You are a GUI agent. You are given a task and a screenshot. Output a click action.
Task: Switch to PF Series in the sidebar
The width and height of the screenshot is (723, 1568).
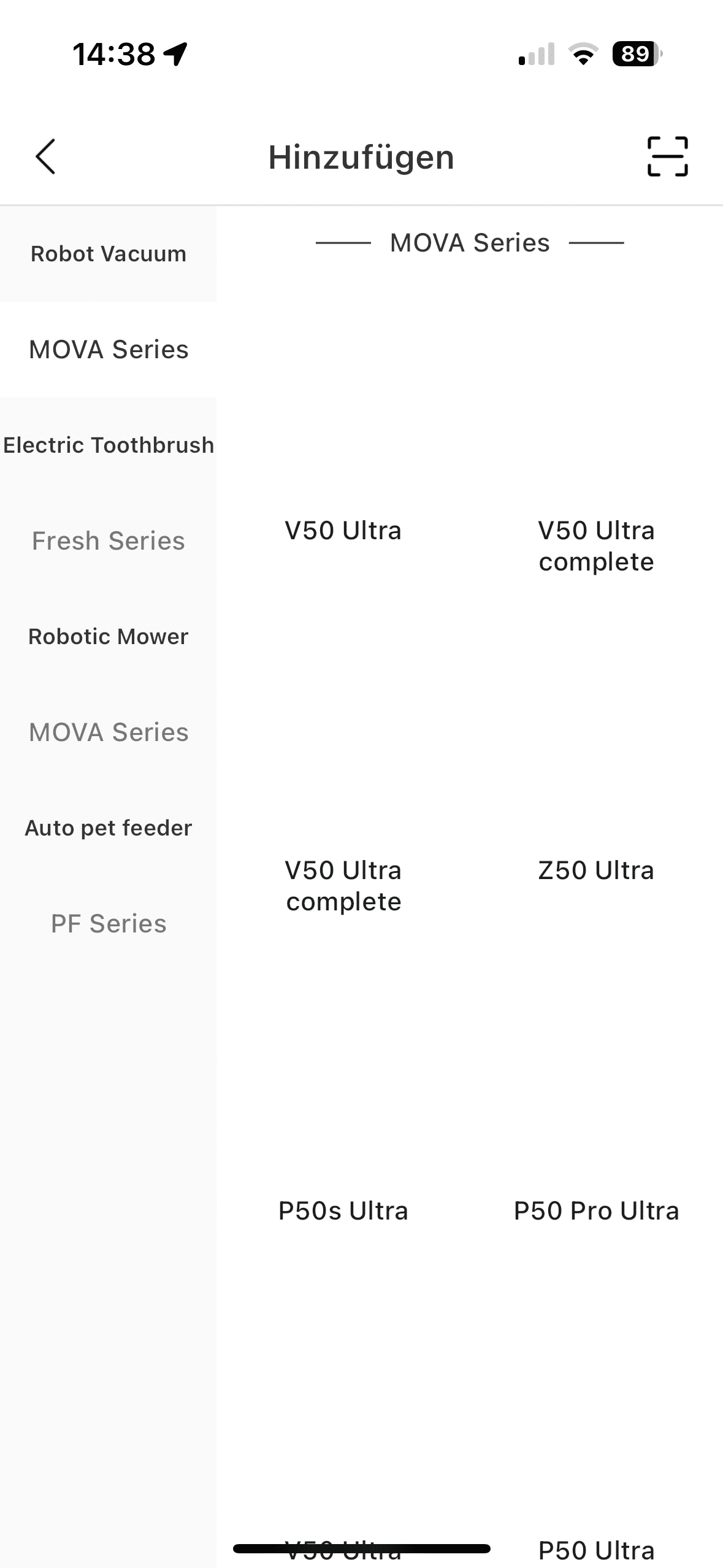pos(109,924)
